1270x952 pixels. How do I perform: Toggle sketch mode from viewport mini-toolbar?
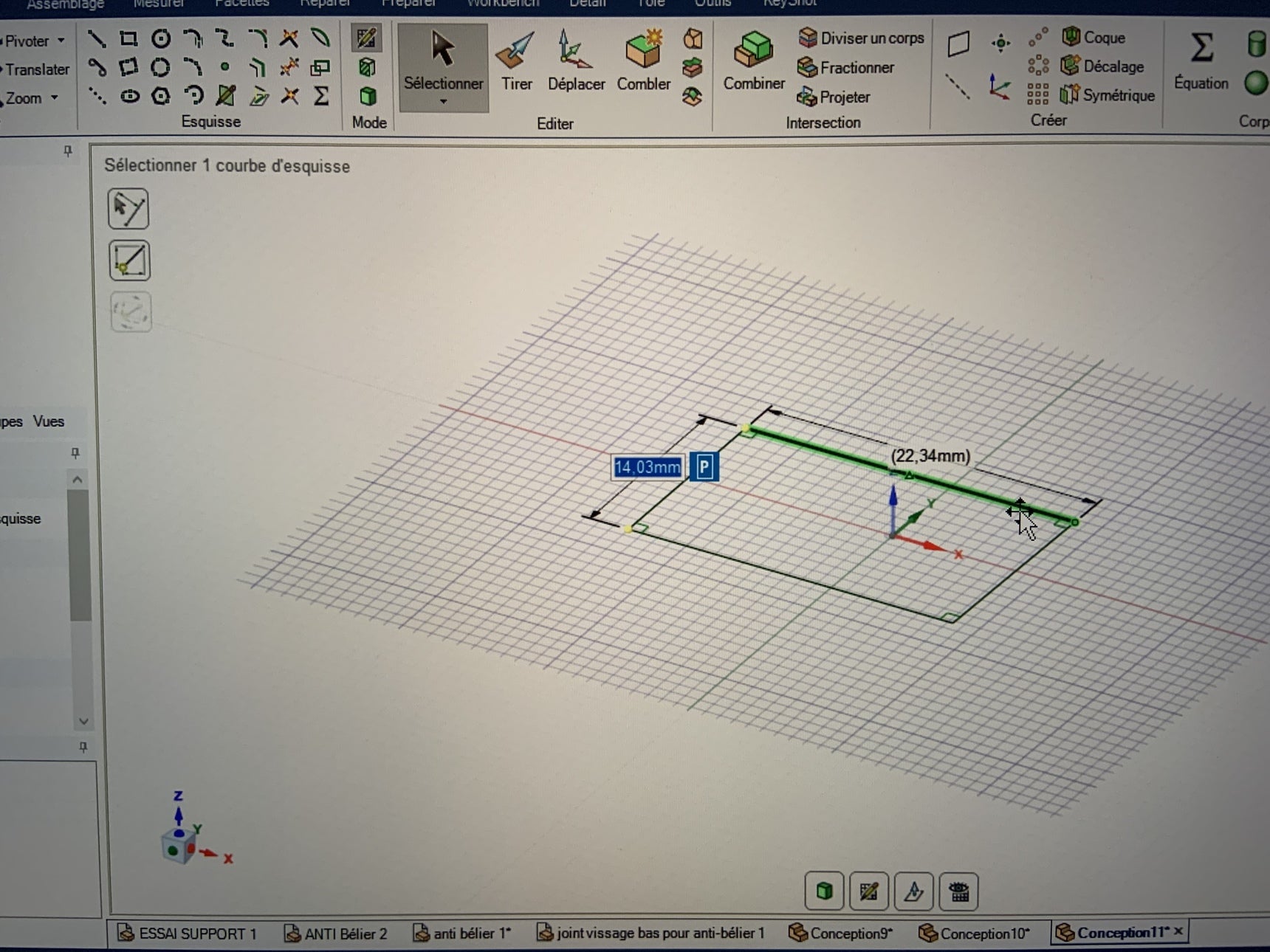point(868,891)
